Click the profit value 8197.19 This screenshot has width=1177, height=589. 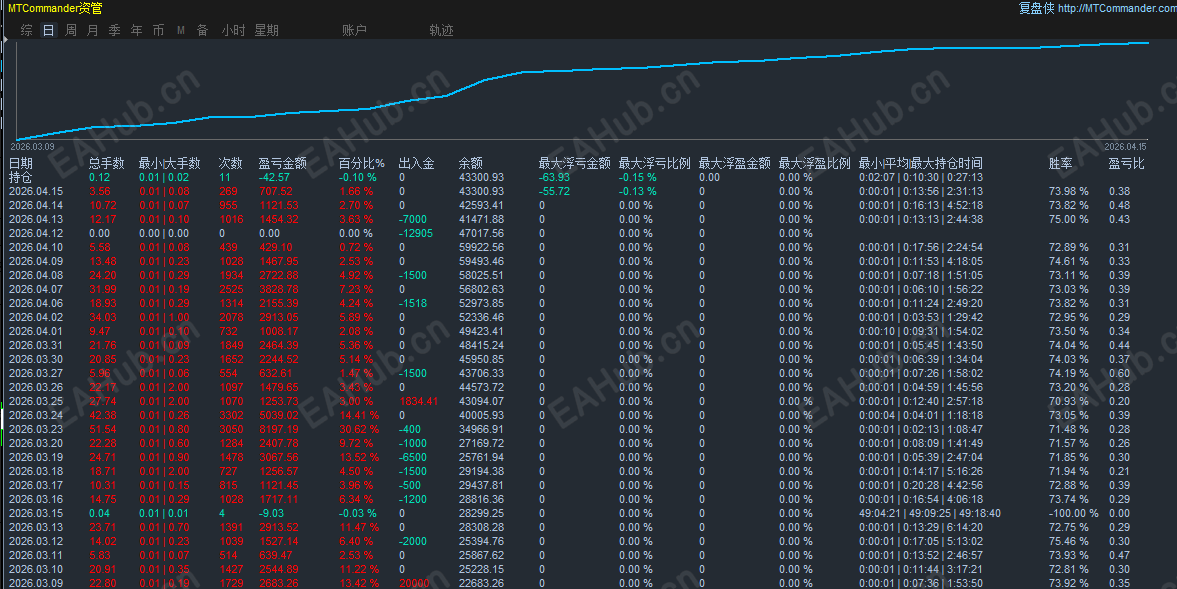click(278, 429)
